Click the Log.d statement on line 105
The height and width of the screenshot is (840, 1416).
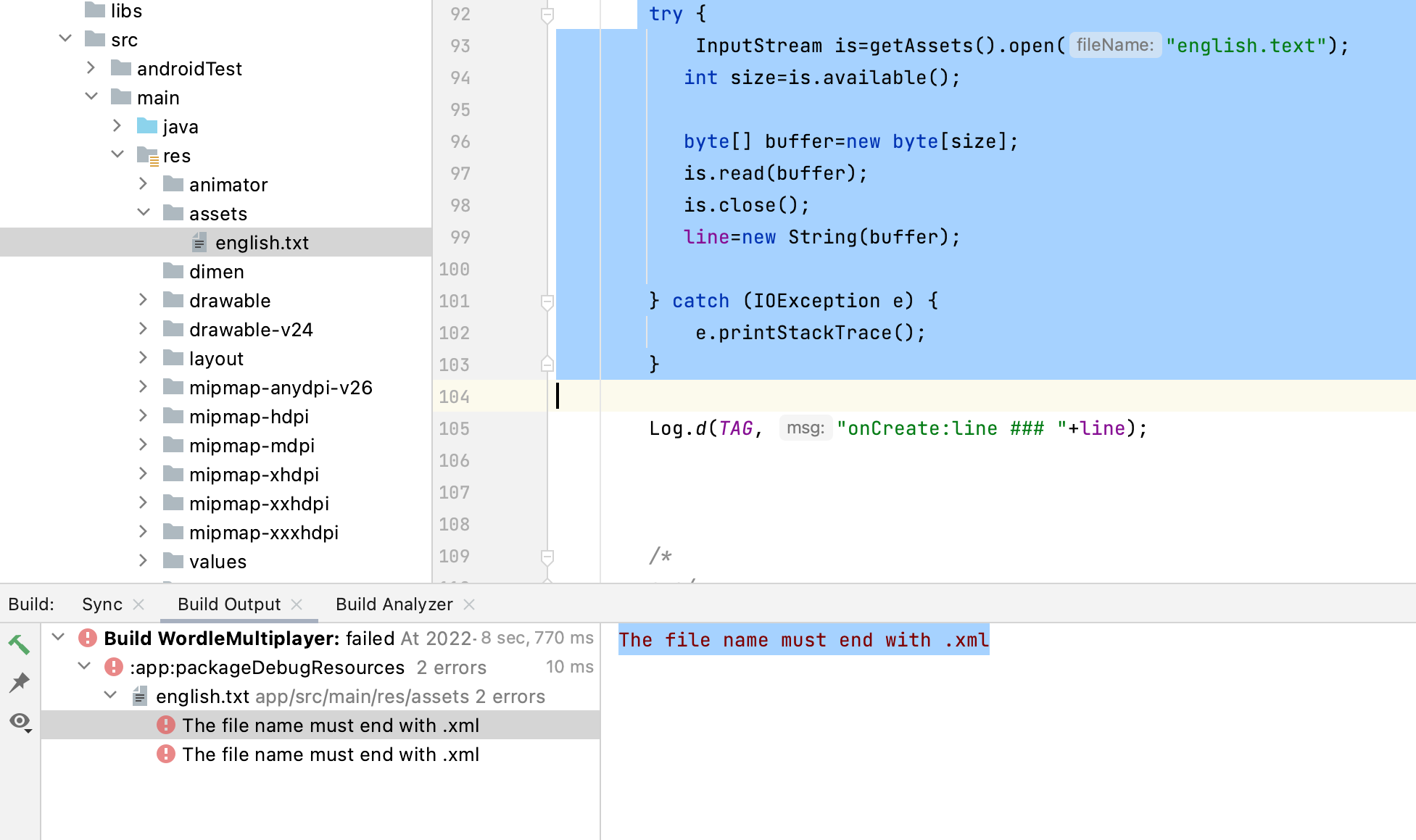point(898,428)
